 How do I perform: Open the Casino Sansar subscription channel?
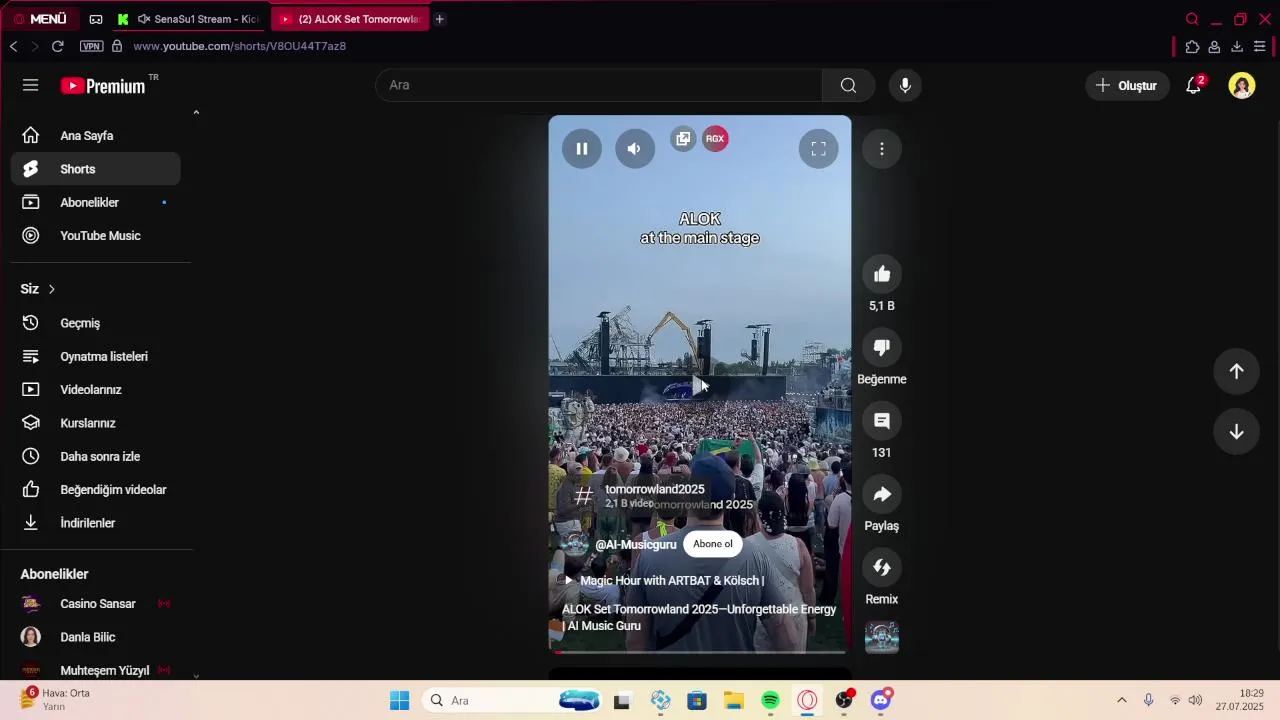(96, 604)
